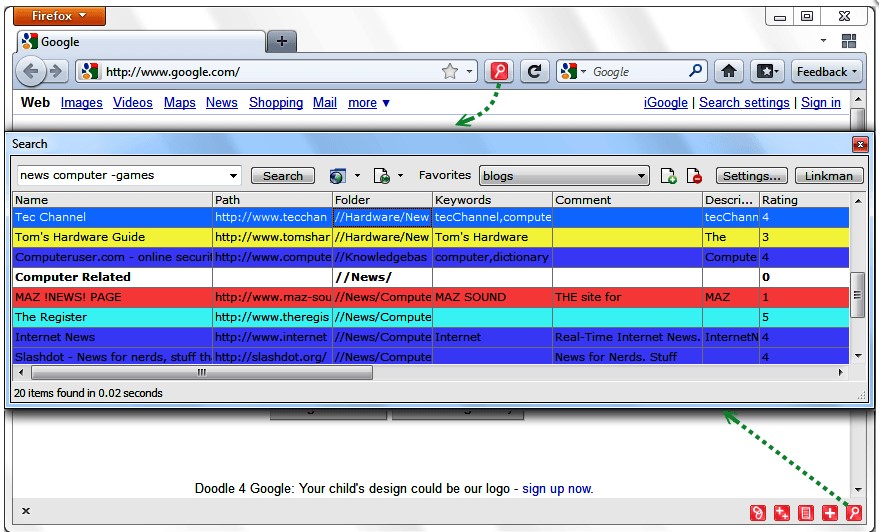
Task: Click the add favorite icon beside blogs
Action: 670,176
